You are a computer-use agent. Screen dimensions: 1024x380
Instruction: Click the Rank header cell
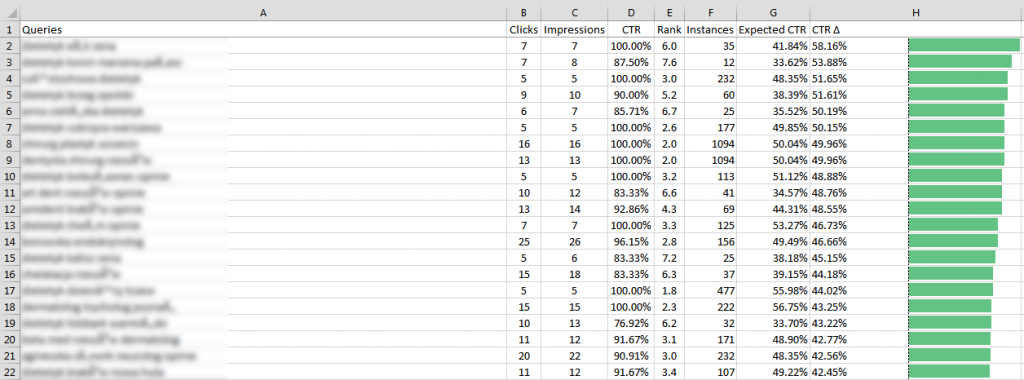669,29
